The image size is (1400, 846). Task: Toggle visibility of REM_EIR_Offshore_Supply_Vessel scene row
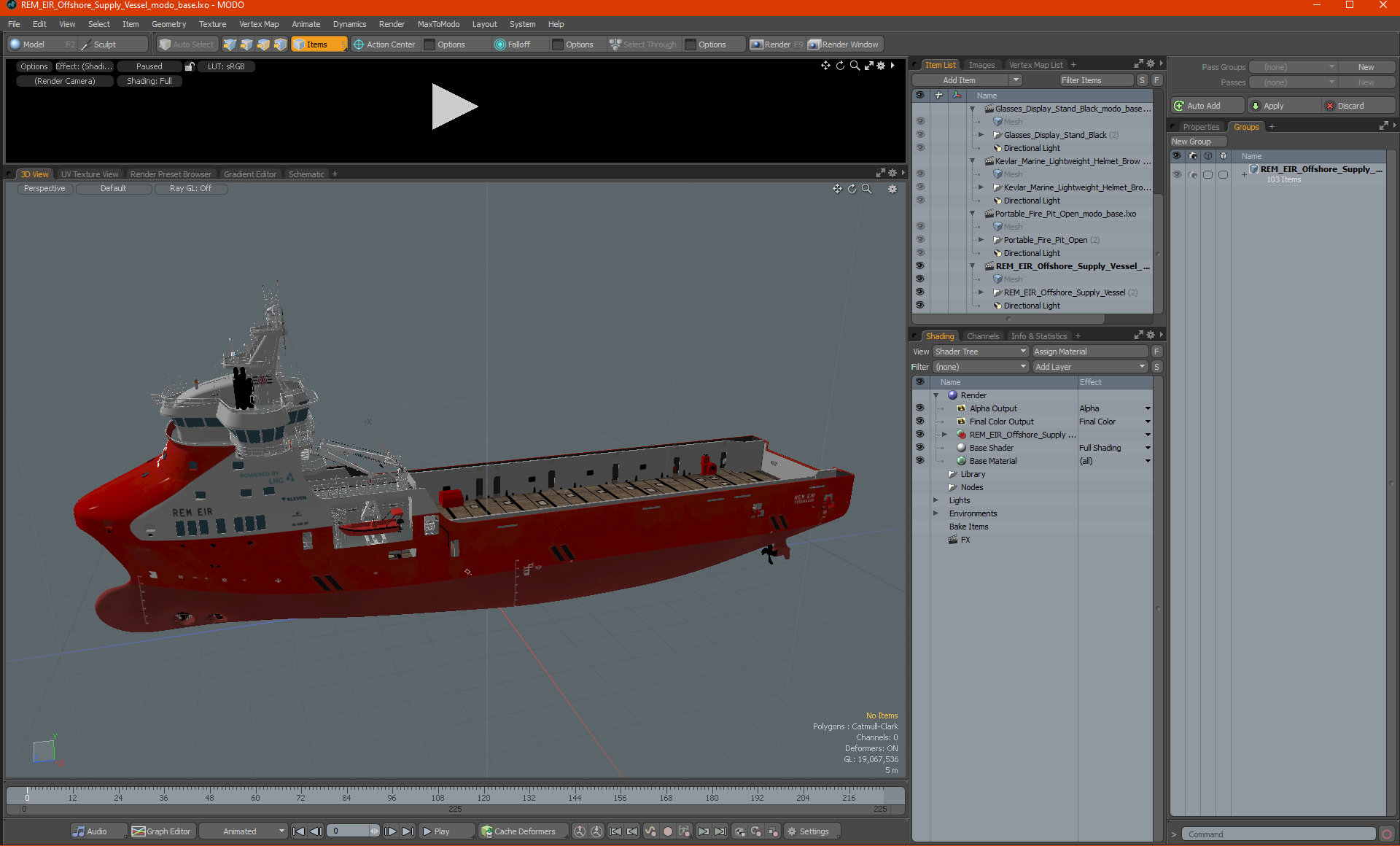[x=920, y=266]
